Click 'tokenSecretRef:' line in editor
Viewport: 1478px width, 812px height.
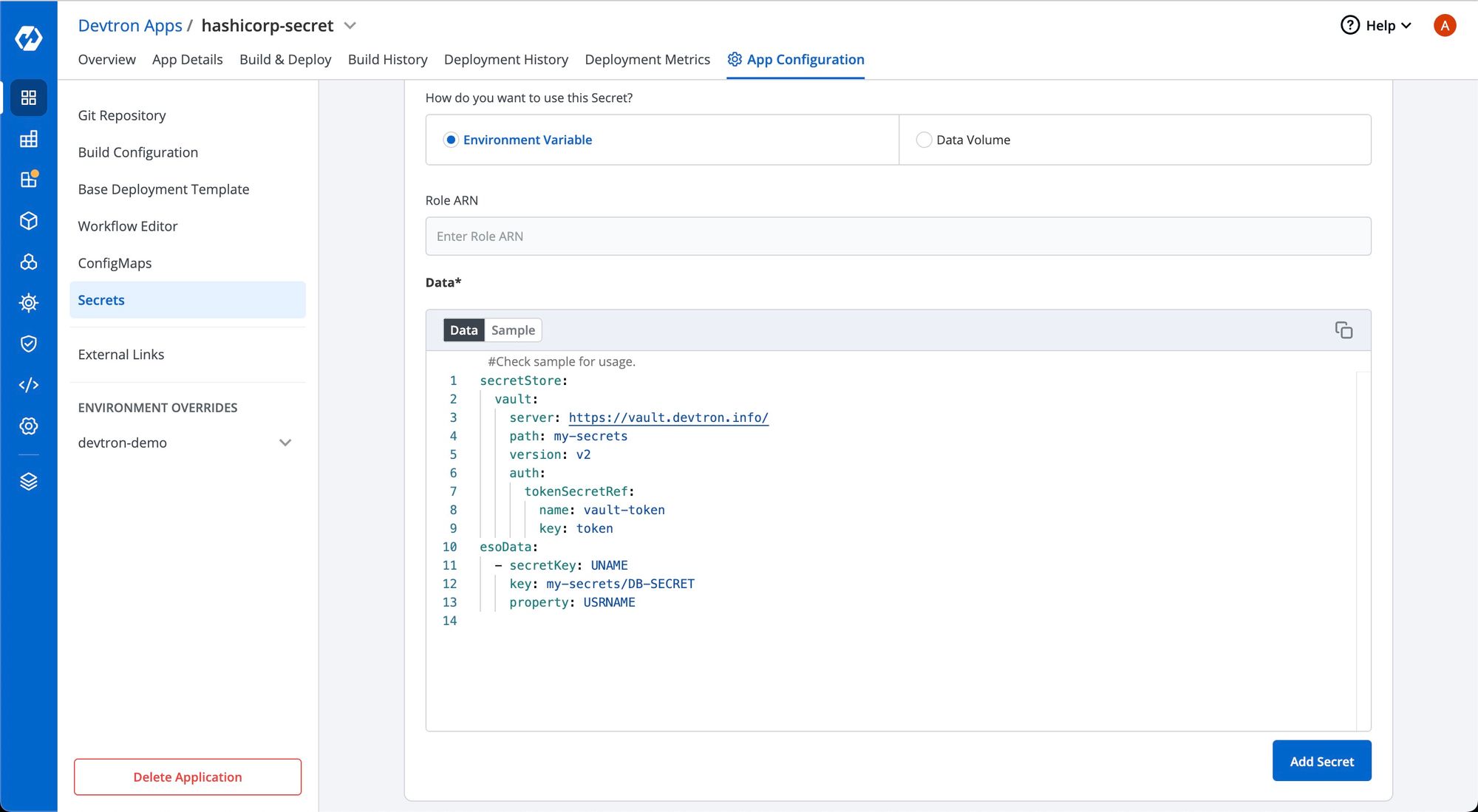[x=579, y=491]
